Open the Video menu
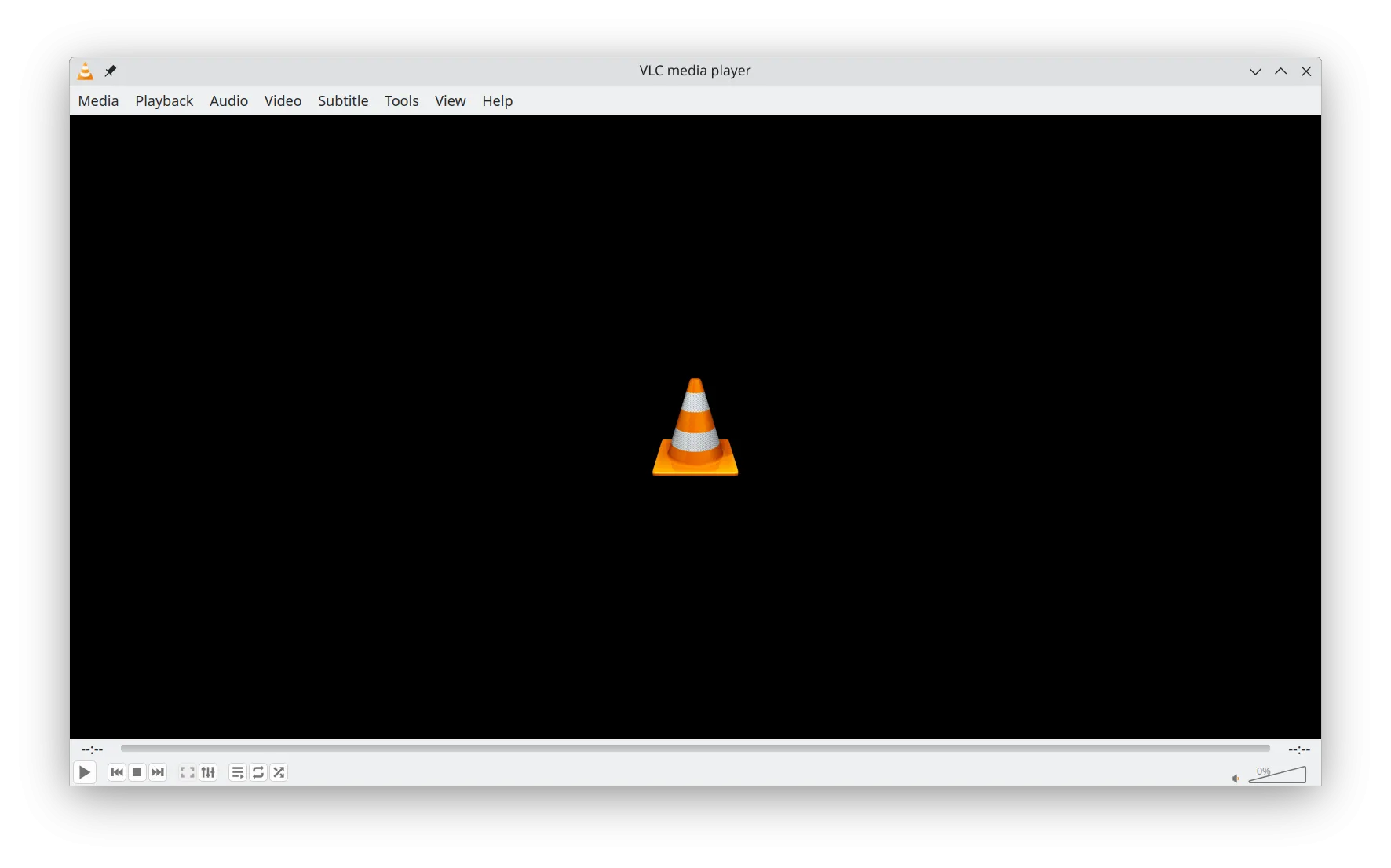Screen dimensions: 1391x868 point(283,100)
